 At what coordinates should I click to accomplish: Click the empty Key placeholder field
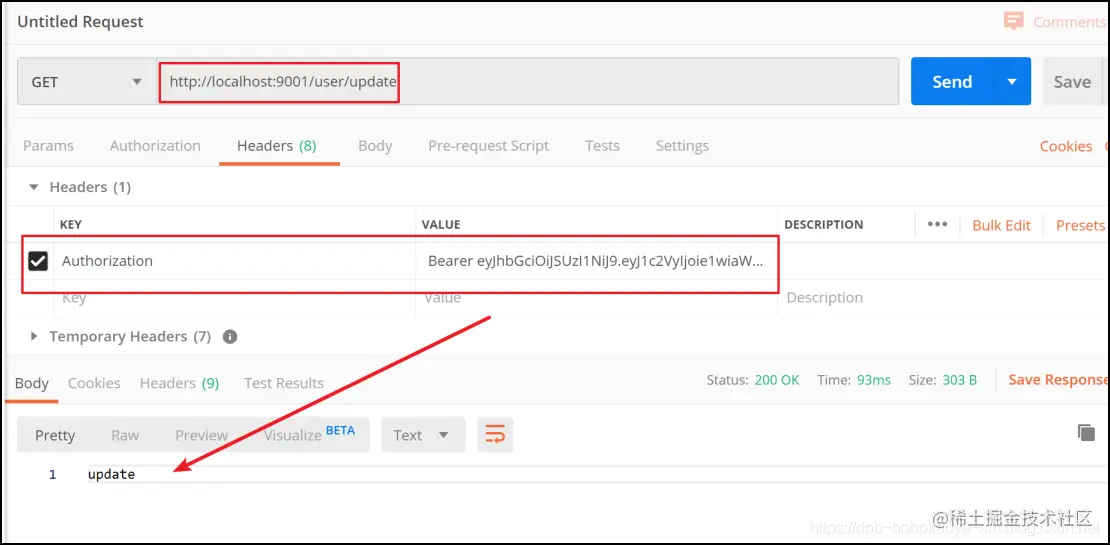click(x=234, y=297)
